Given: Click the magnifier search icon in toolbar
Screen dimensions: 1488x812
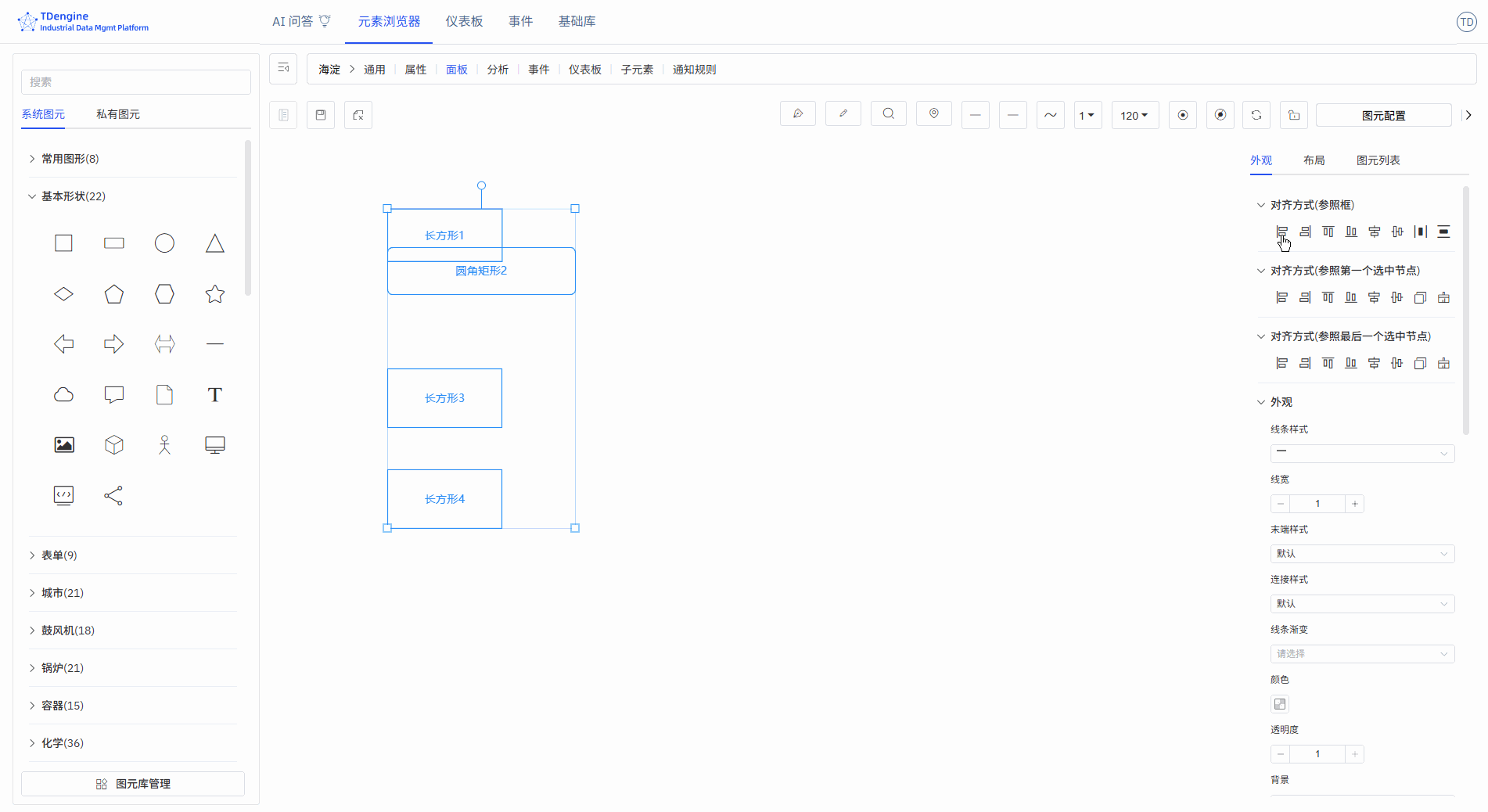Looking at the screenshot, I should pos(889,114).
